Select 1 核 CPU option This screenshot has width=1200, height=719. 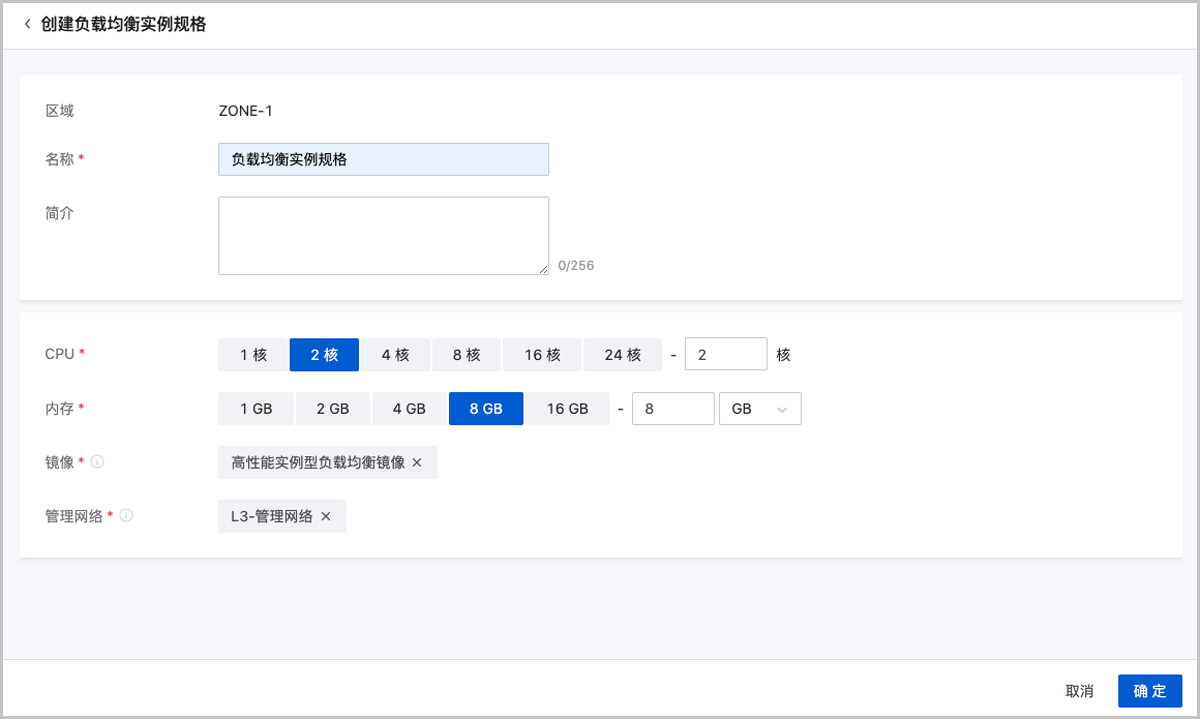tap(253, 355)
